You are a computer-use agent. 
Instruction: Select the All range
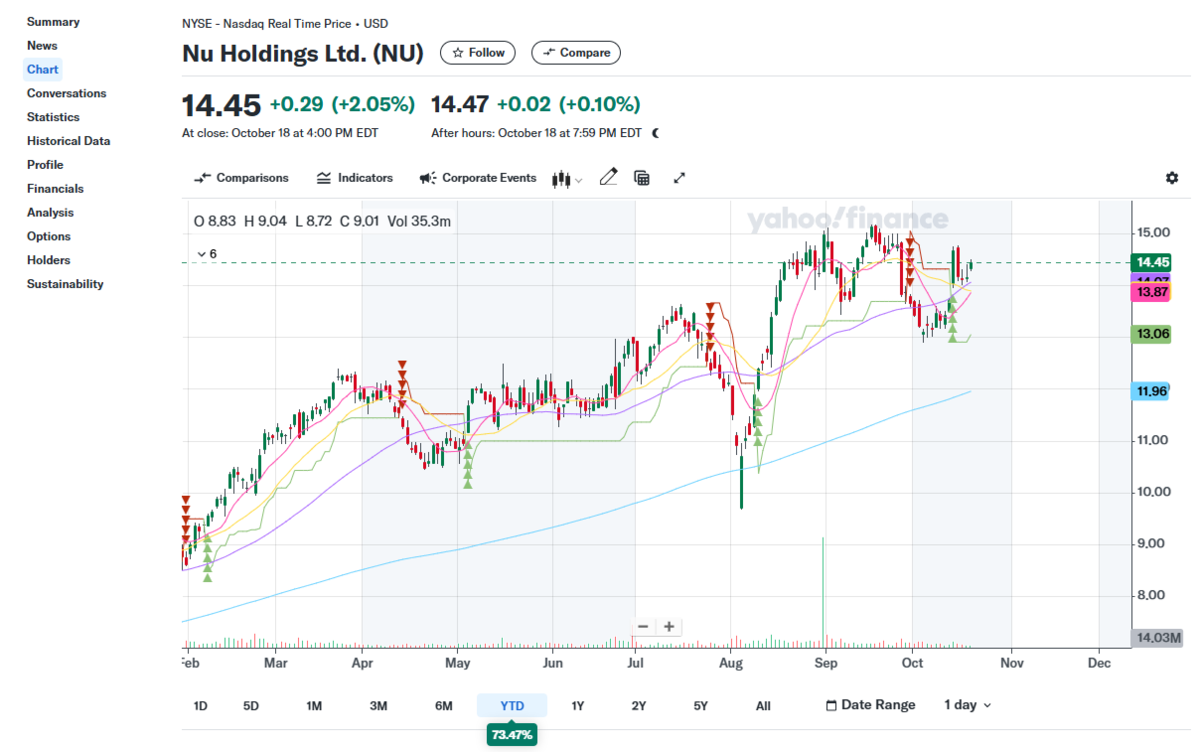763,706
